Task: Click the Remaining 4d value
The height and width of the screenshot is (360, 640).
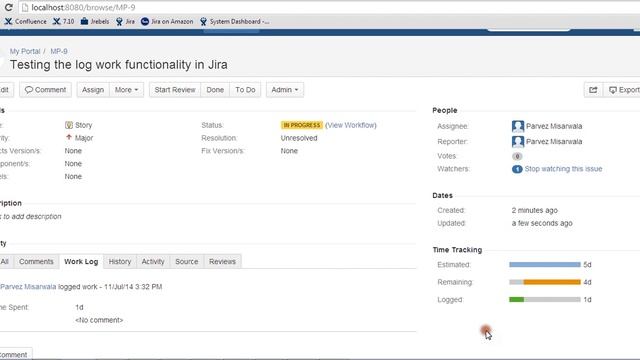Action: pyautogui.click(x=587, y=282)
